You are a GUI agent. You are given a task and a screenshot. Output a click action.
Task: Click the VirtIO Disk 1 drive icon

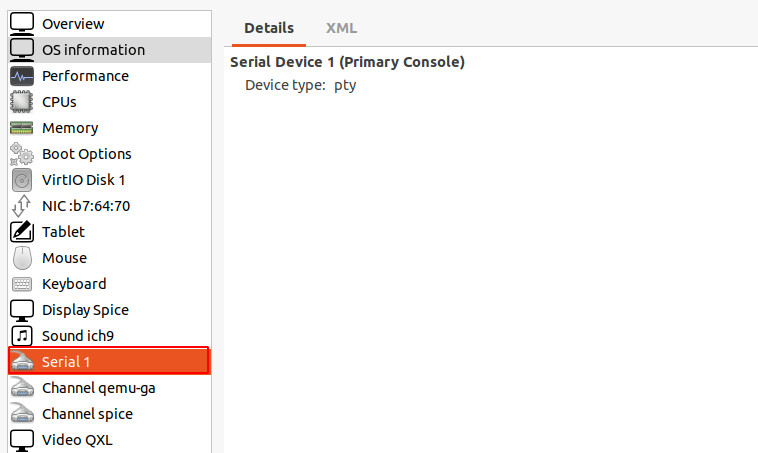[22, 180]
